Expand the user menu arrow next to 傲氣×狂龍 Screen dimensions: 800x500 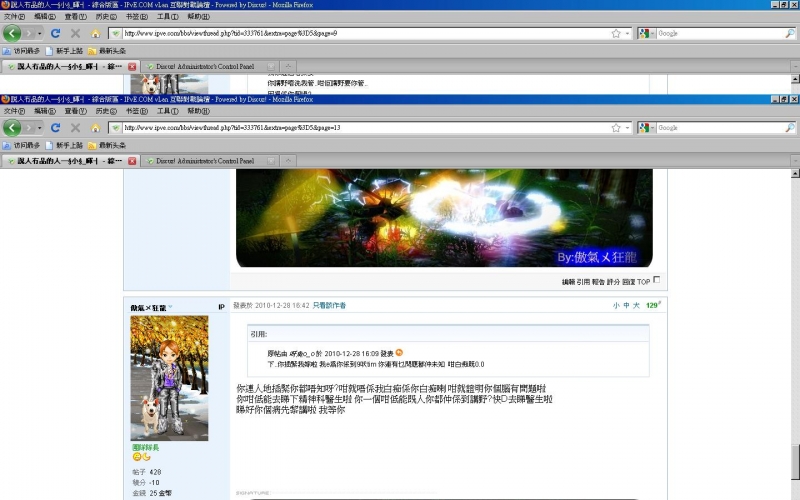(x=170, y=307)
